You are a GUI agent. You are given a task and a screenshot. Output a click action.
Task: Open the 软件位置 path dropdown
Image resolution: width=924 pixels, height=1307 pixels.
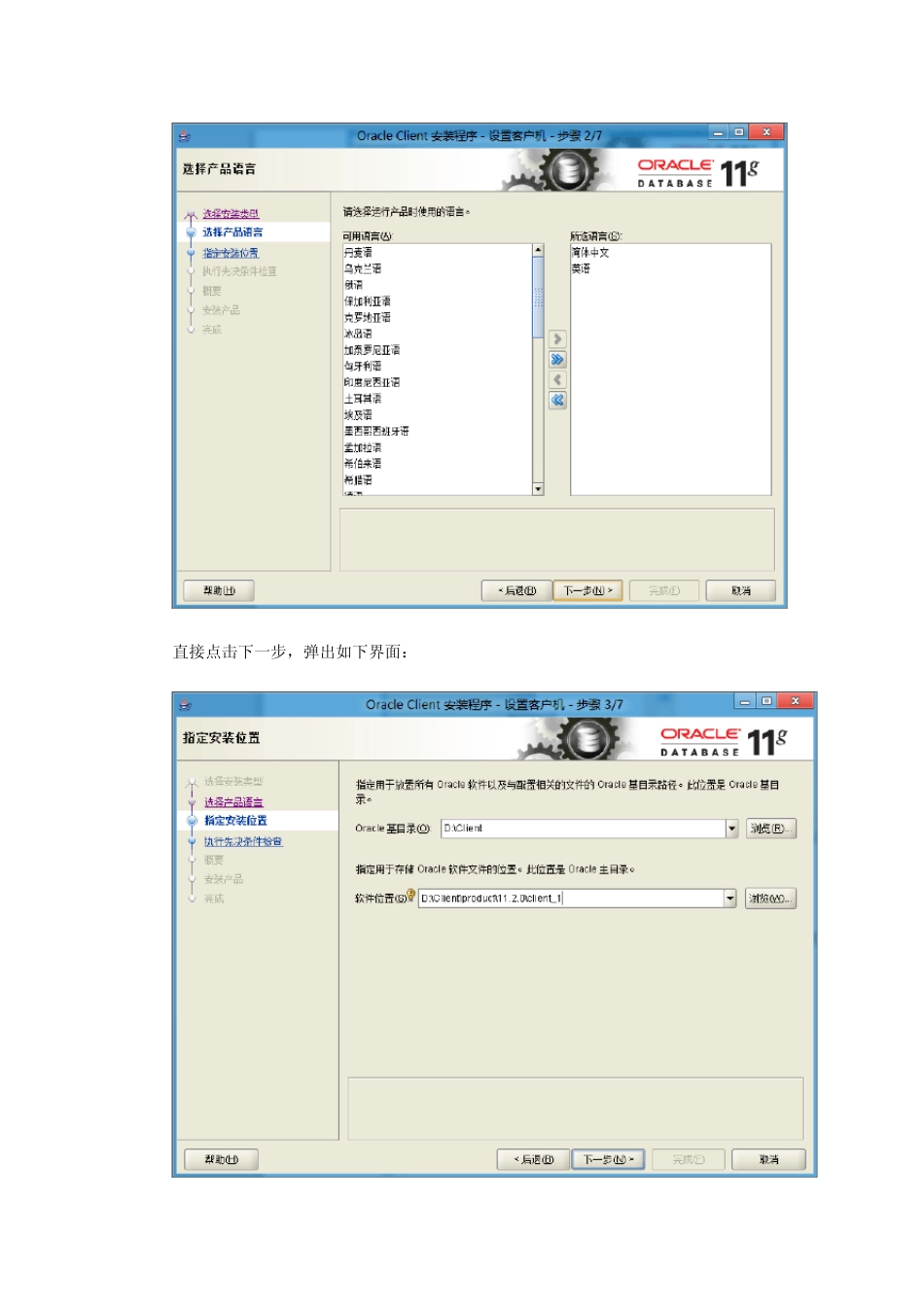click(x=730, y=899)
